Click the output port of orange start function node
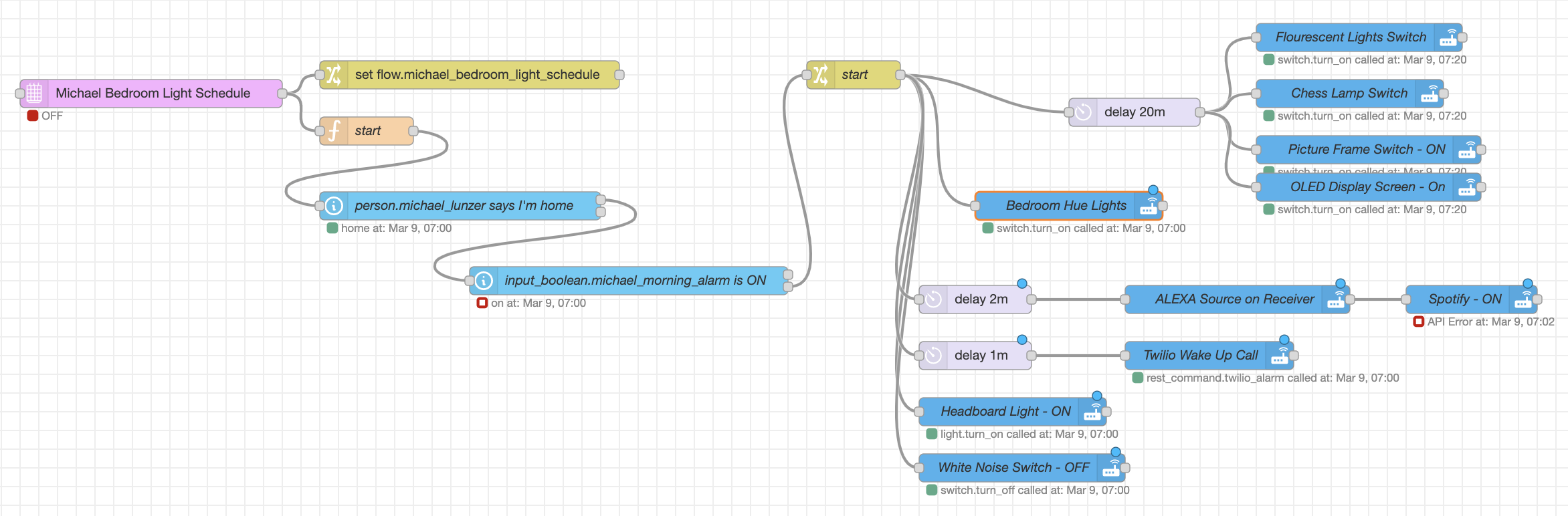The height and width of the screenshot is (516, 1568). pos(413,131)
